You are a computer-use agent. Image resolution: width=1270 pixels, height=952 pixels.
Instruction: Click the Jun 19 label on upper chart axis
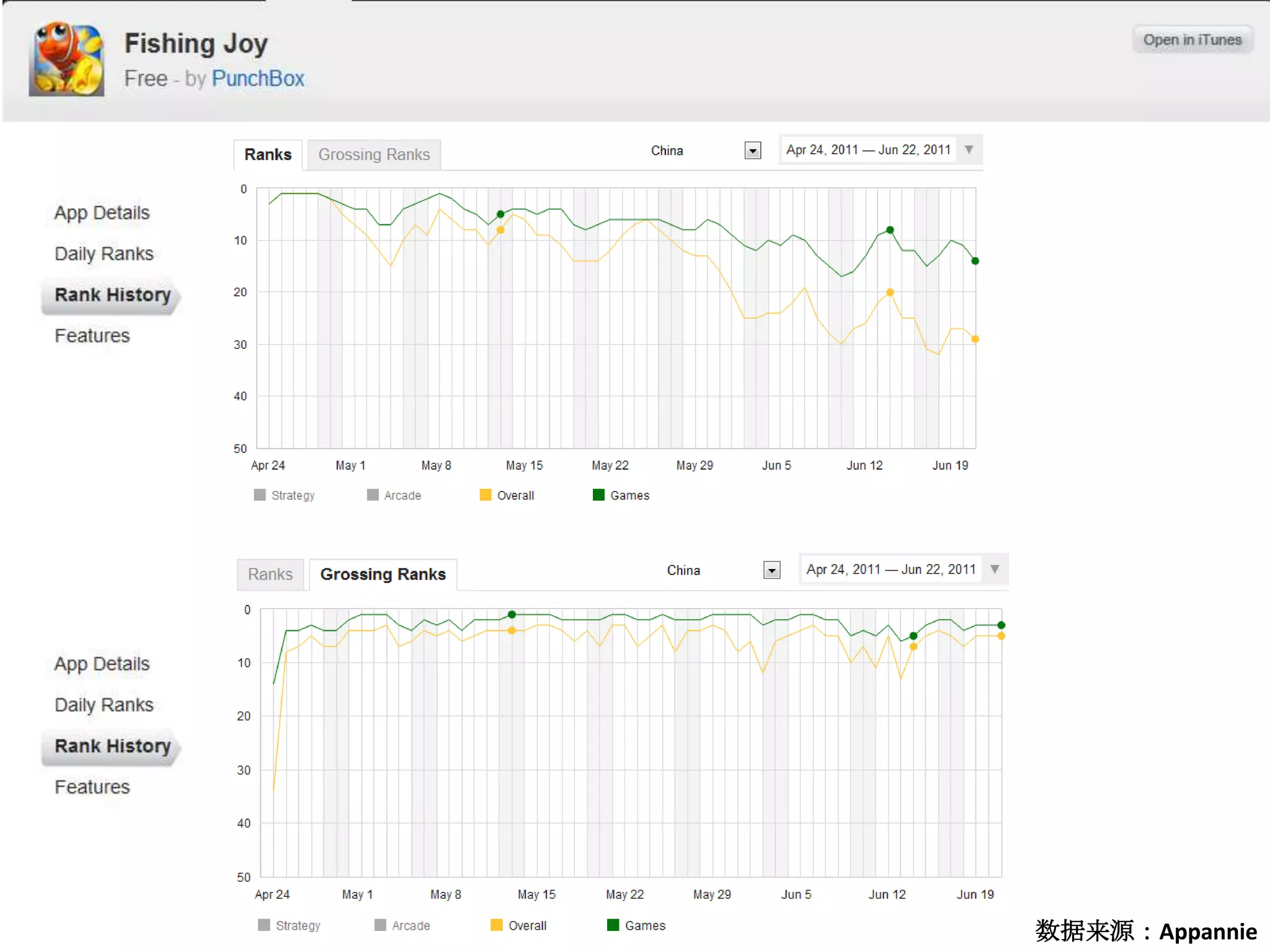click(x=950, y=465)
